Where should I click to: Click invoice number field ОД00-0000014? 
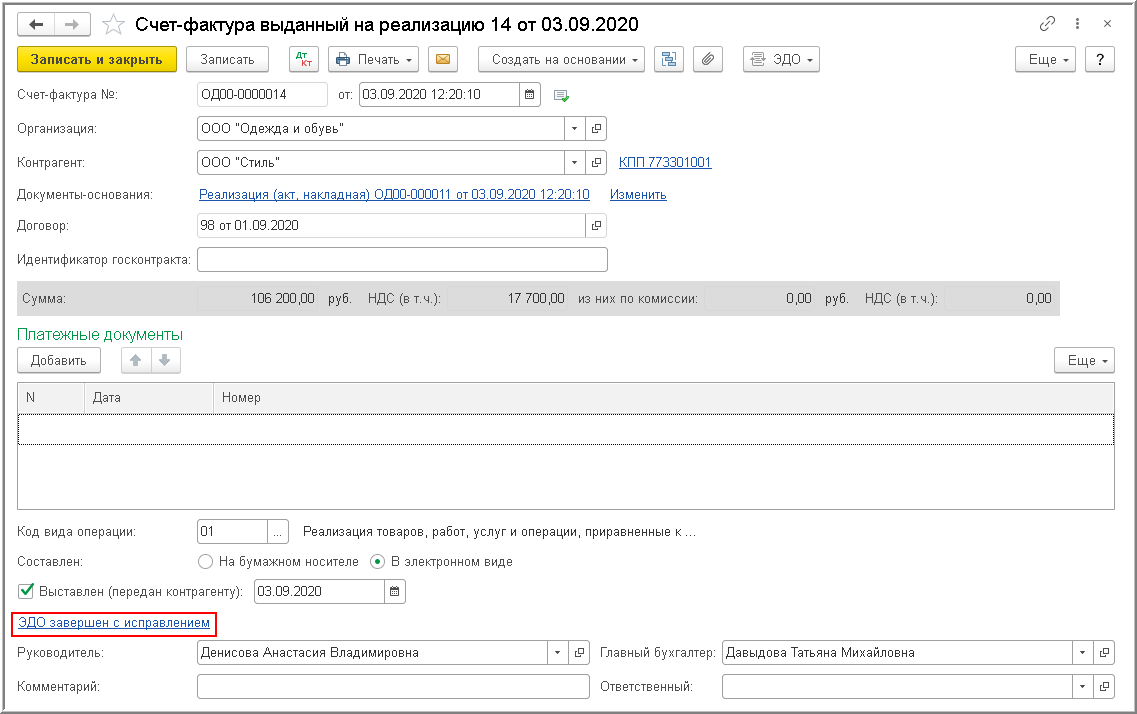(262, 94)
